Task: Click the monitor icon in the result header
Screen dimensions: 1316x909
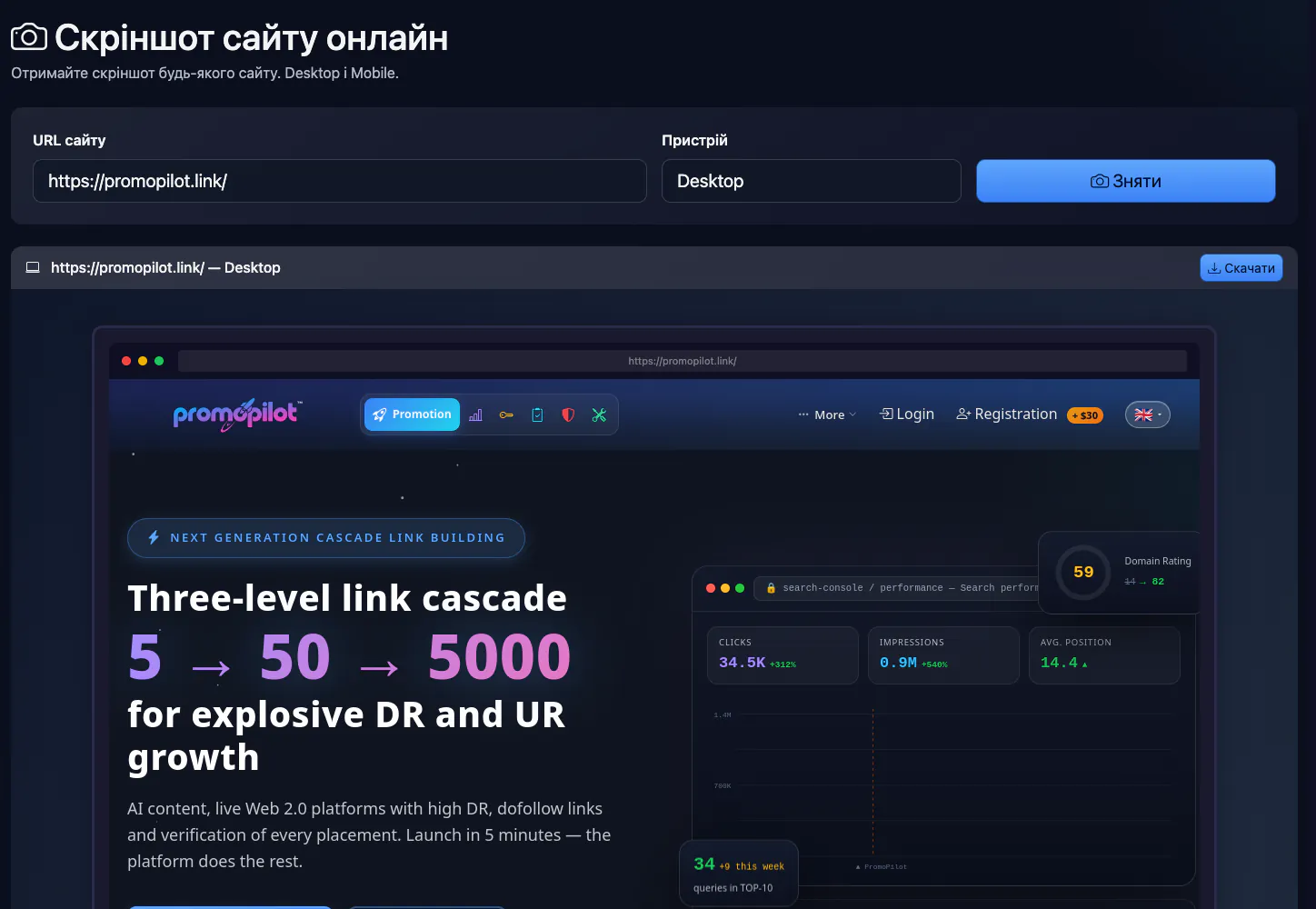Action: click(33, 267)
